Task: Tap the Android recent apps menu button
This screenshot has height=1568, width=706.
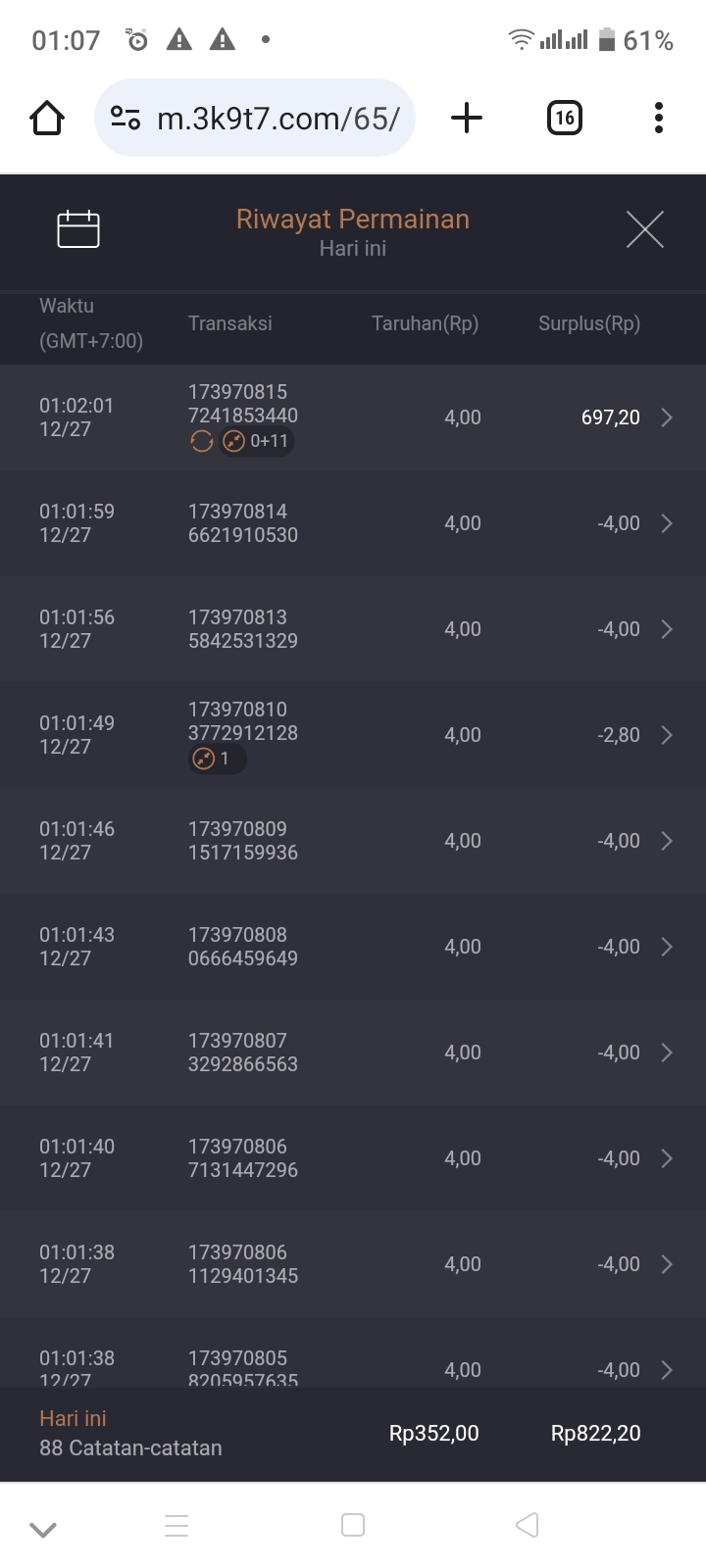Action: (176, 1526)
